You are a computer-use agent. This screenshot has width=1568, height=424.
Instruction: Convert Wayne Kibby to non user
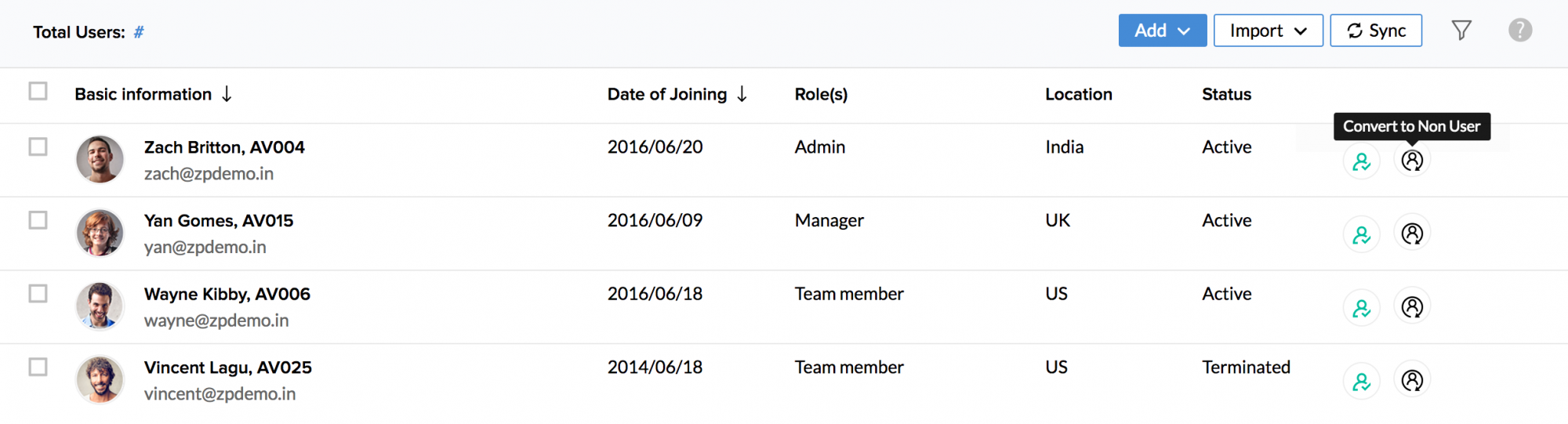[x=1412, y=307]
